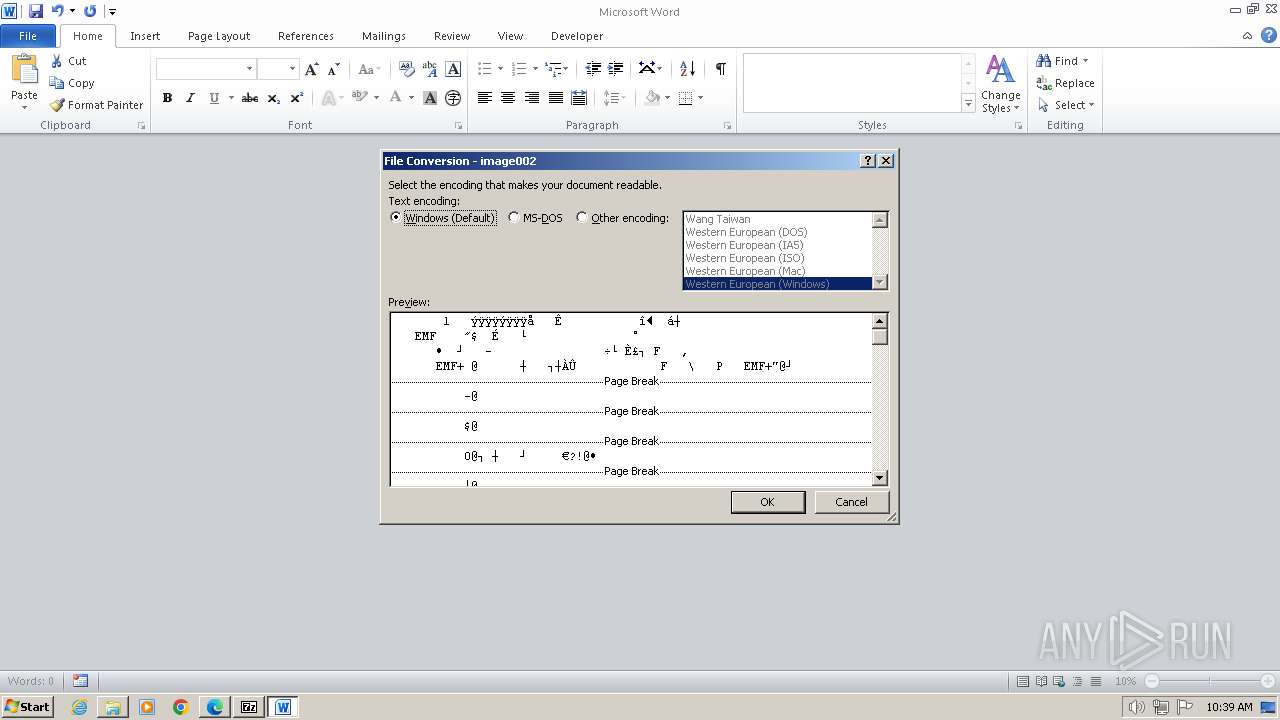
Task: Click the Paste clipboard icon
Action: 24,70
